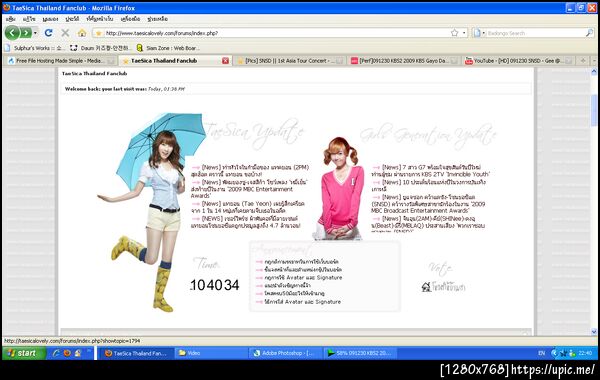Viewport: 600px width, 380px height.
Task: Stop loading with the X icon
Action: tap(65, 33)
